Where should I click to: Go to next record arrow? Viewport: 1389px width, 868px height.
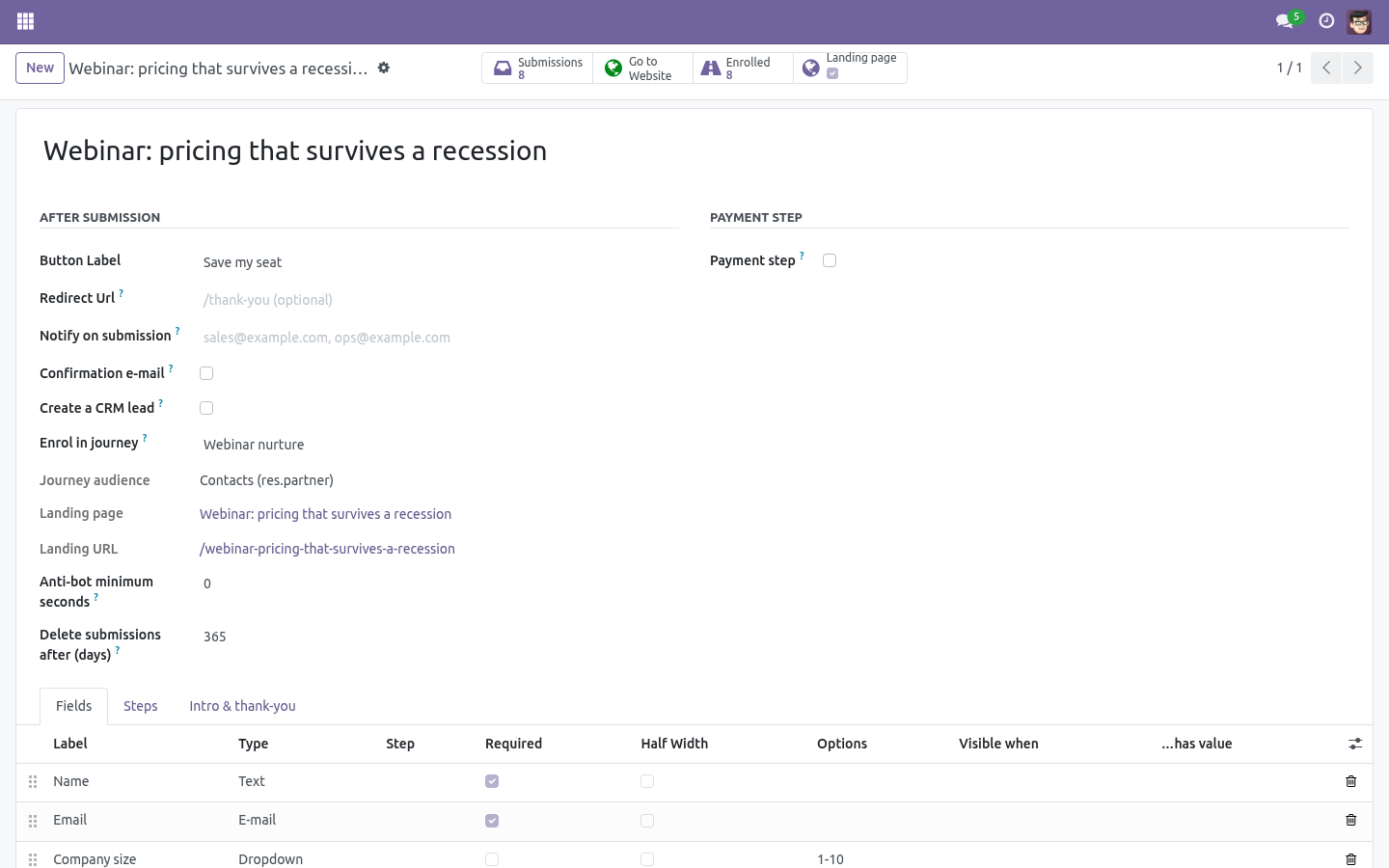pyautogui.click(x=1357, y=68)
